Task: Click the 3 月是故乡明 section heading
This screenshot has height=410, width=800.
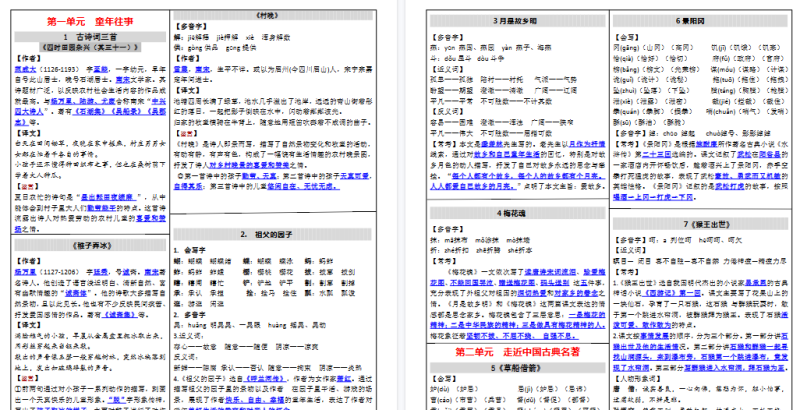Action: (x=515, y=21)
